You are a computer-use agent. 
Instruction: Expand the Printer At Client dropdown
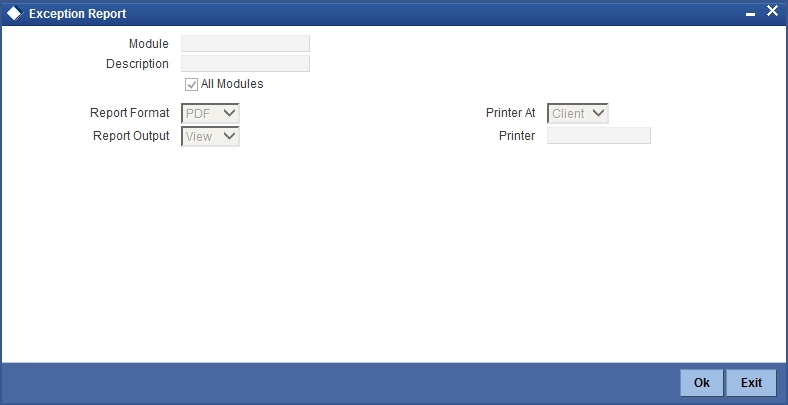point(577,113)
